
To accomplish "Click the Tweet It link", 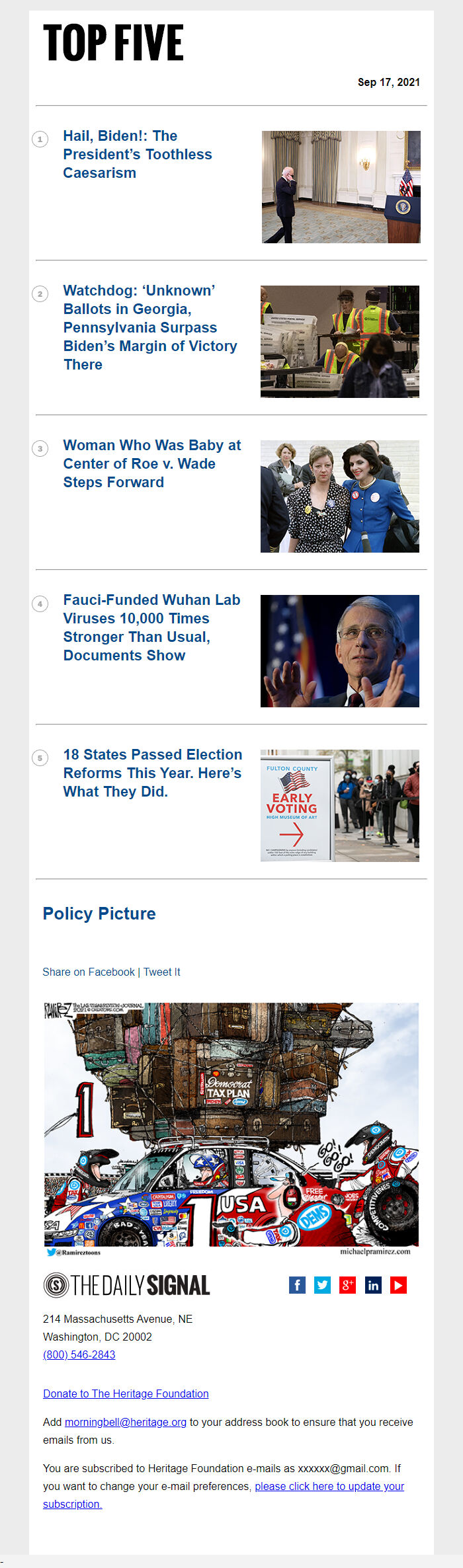I will [162, 972].
